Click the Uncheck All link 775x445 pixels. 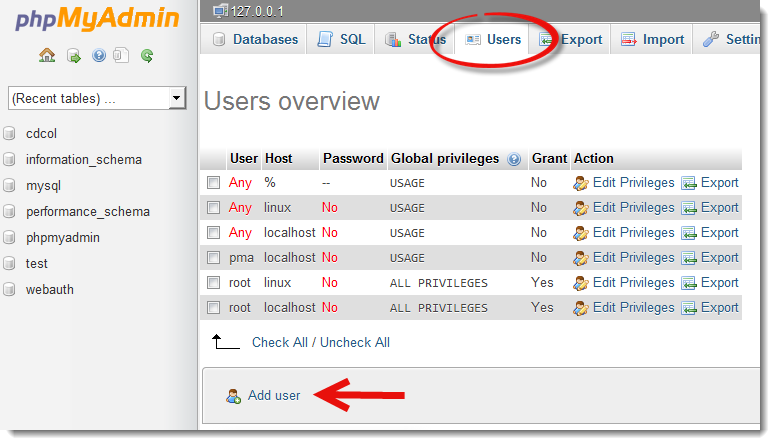tap(355, 342)
